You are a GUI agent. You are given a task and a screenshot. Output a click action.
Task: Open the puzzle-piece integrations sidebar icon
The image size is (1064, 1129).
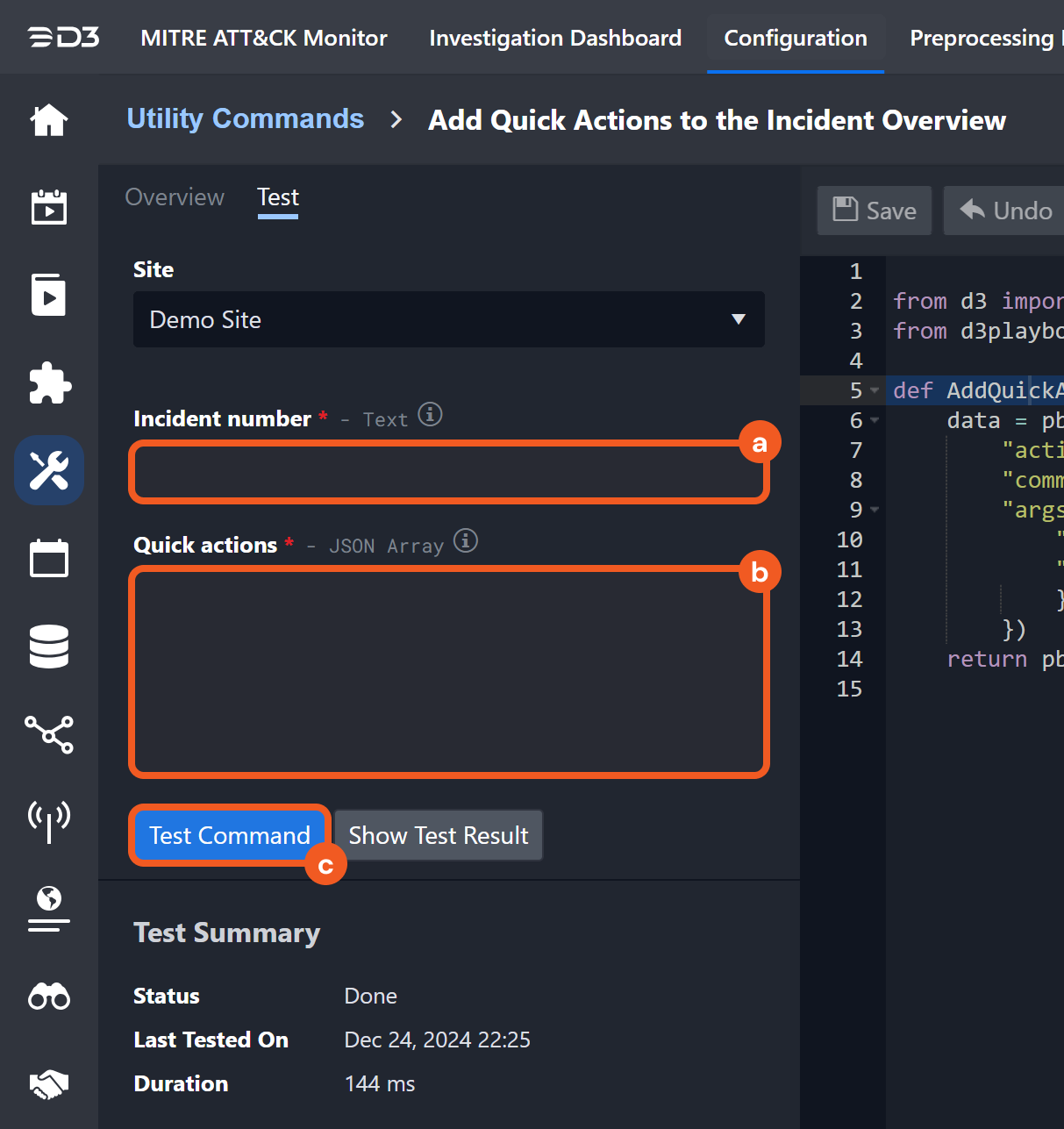[x=49, y=383]
